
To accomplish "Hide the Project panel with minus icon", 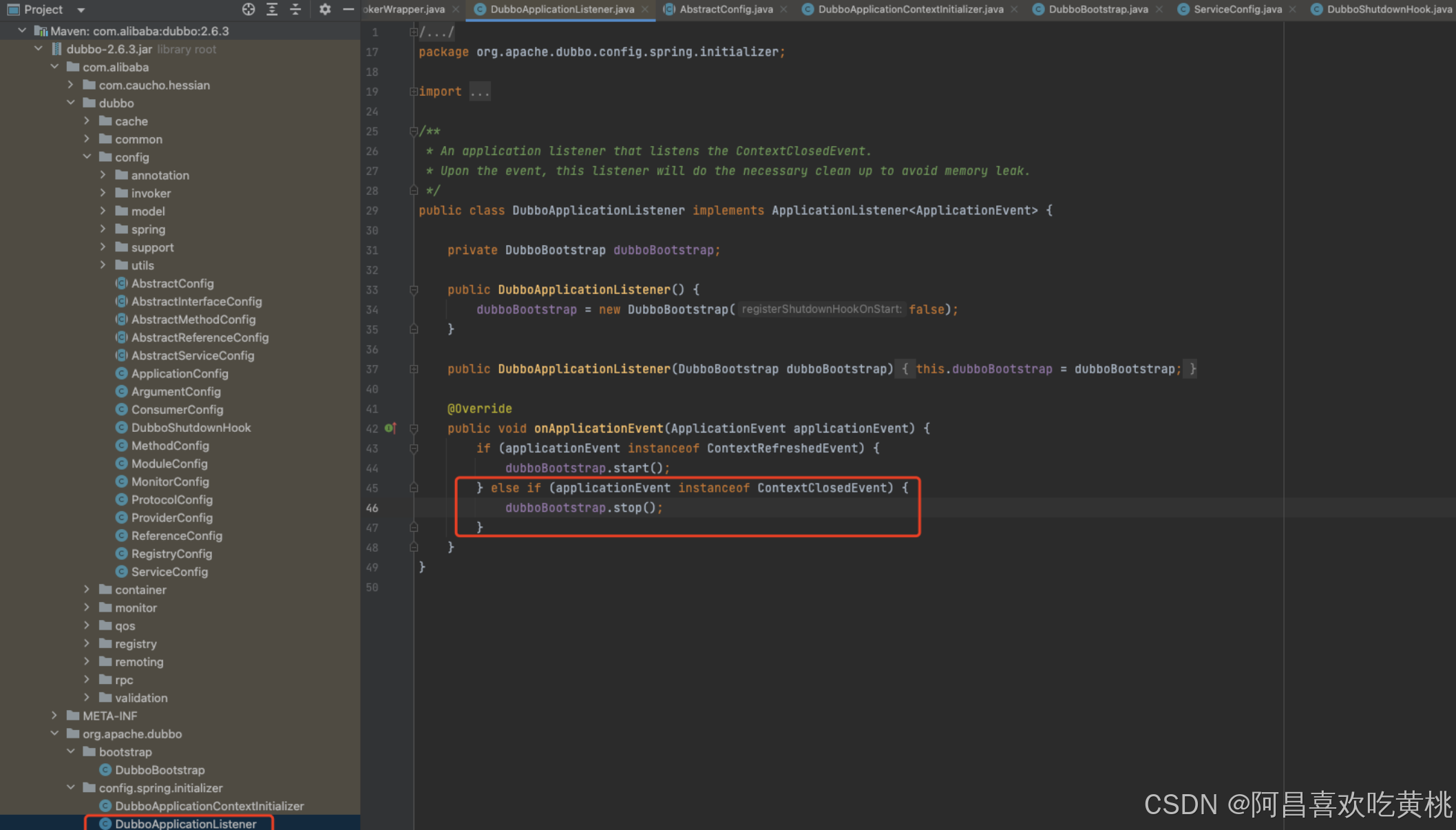I will click(x=348, y=9).
